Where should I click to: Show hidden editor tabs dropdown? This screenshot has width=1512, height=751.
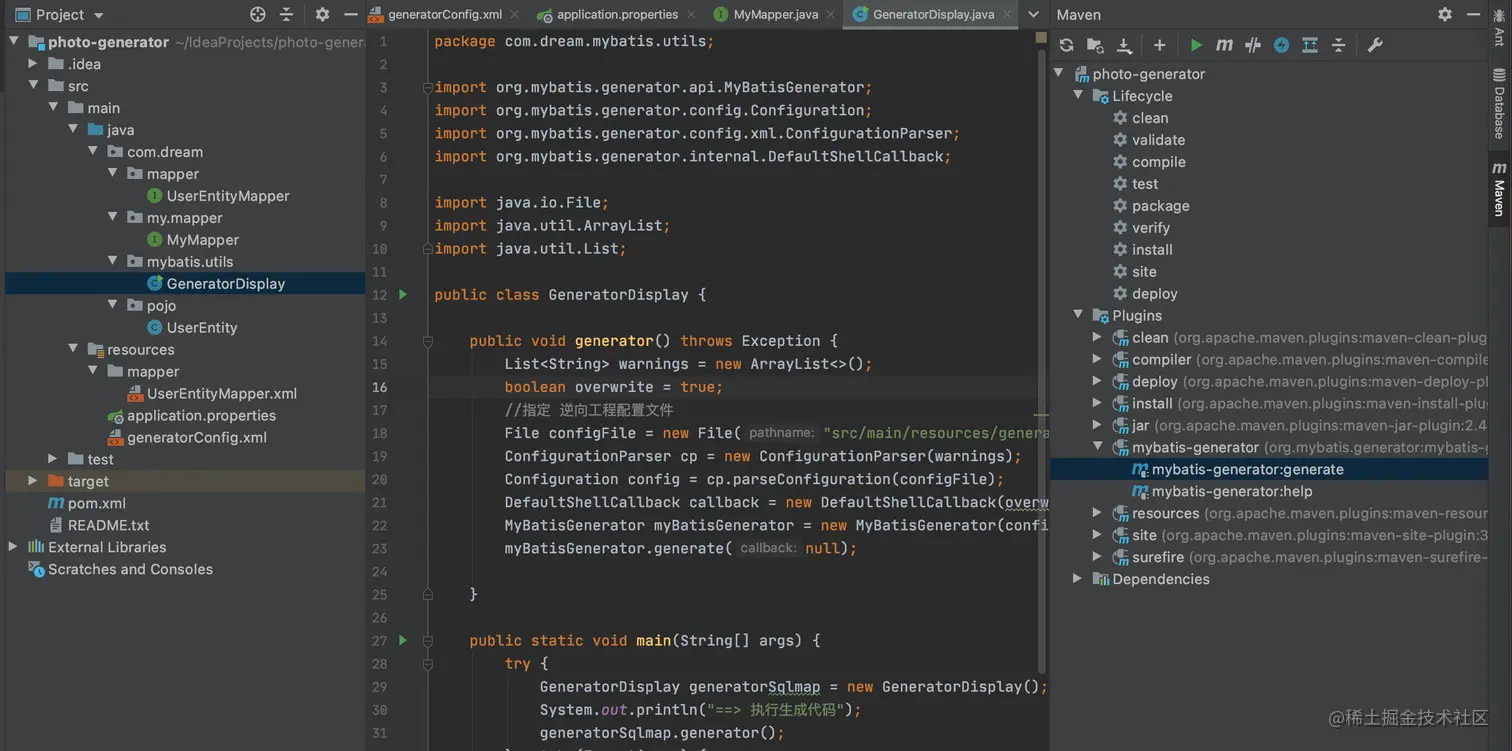pos(1034,14)
